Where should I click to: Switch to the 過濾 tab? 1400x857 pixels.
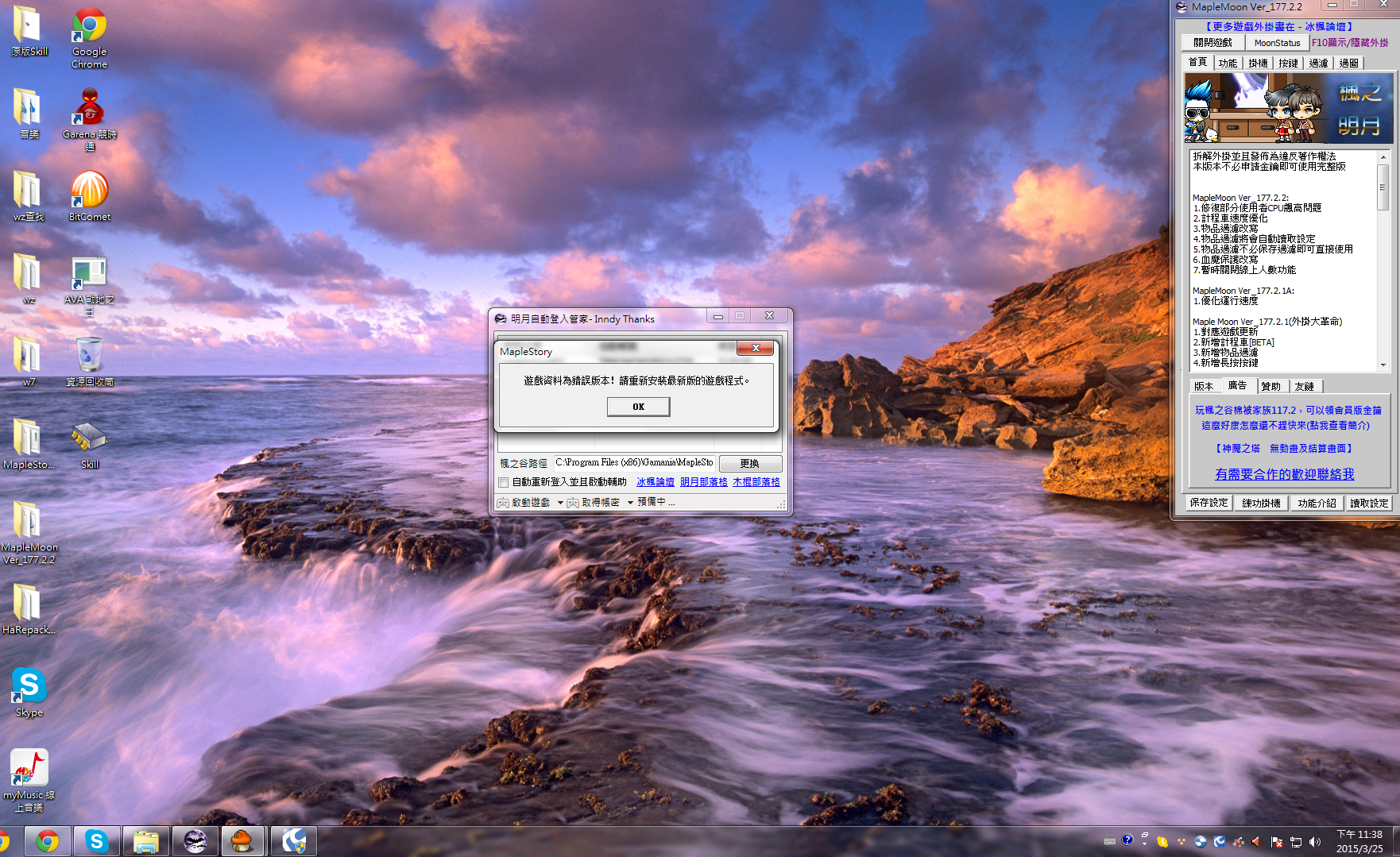tap(1318, 63)
